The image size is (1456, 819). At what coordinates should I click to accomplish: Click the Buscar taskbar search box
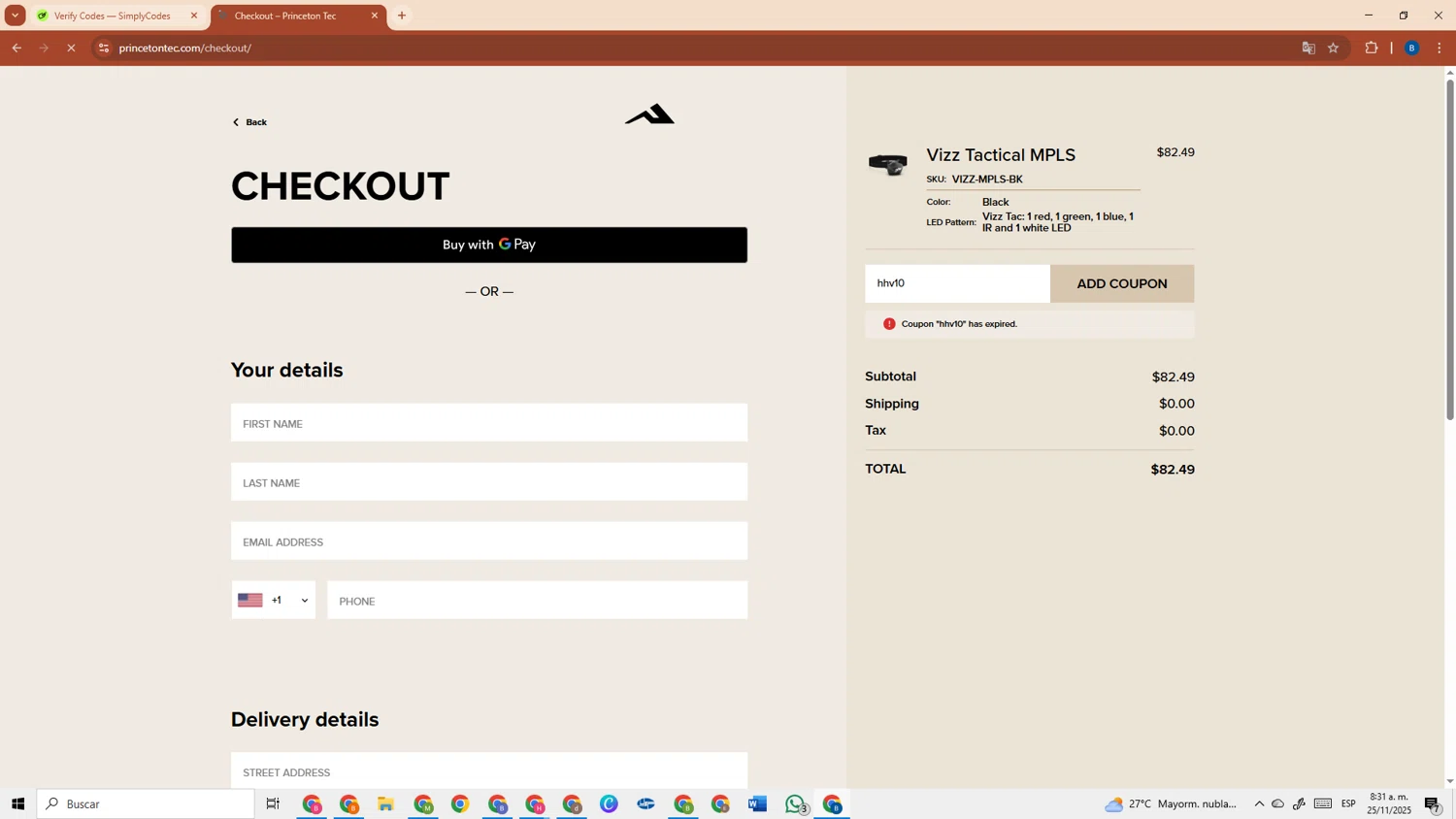coord(146,803)
